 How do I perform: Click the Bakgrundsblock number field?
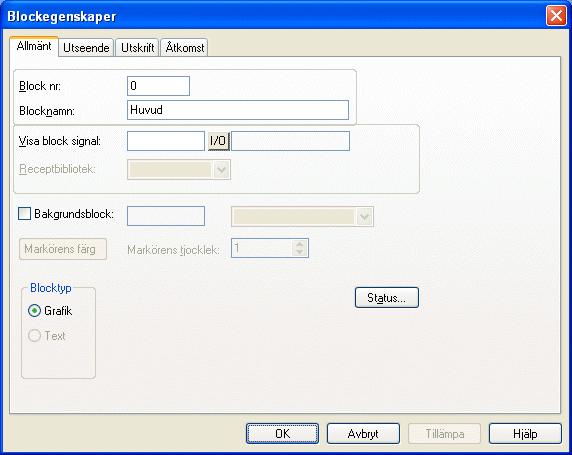tap(166, 216)
